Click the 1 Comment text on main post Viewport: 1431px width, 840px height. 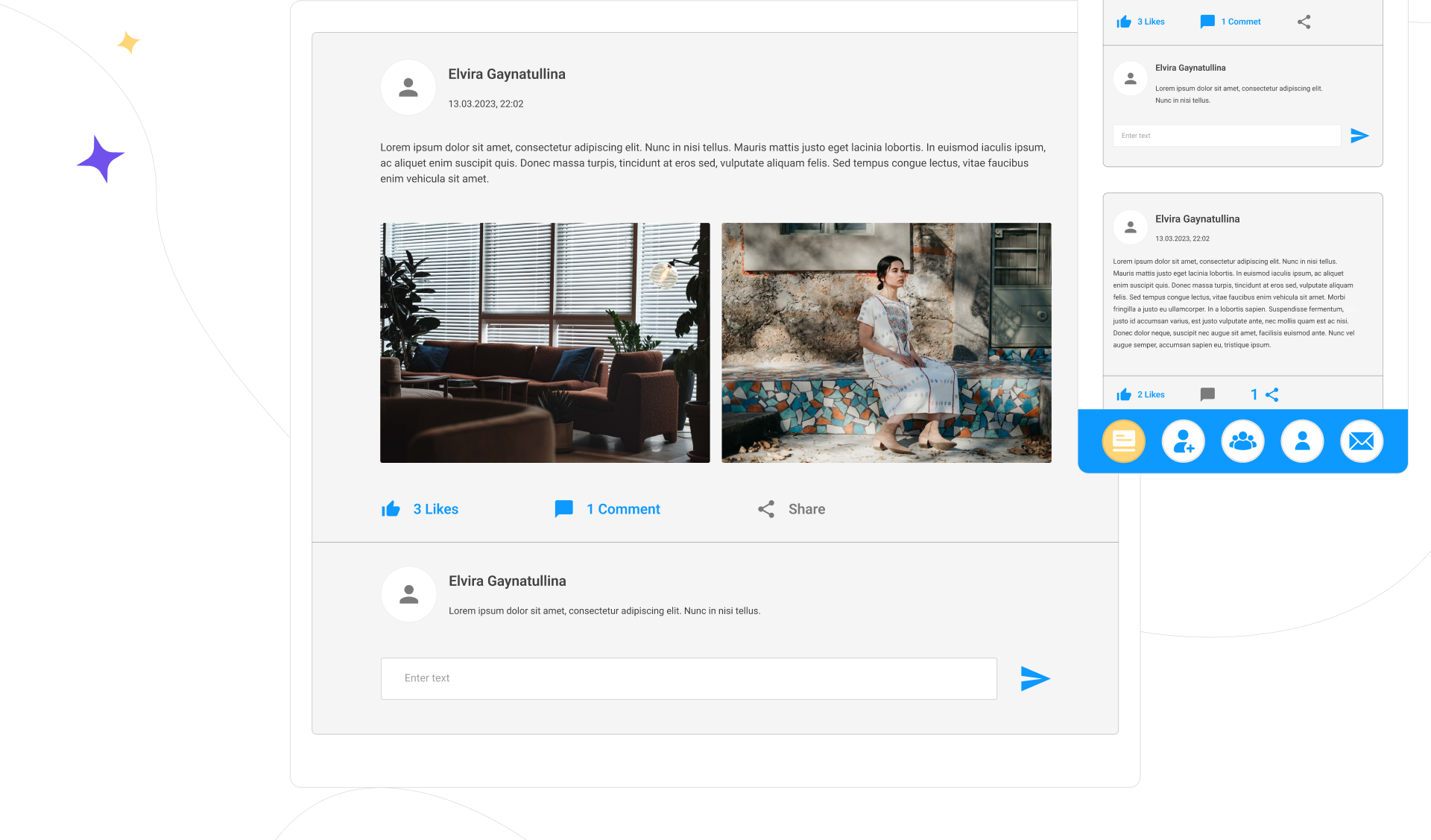tap(623, 509)
